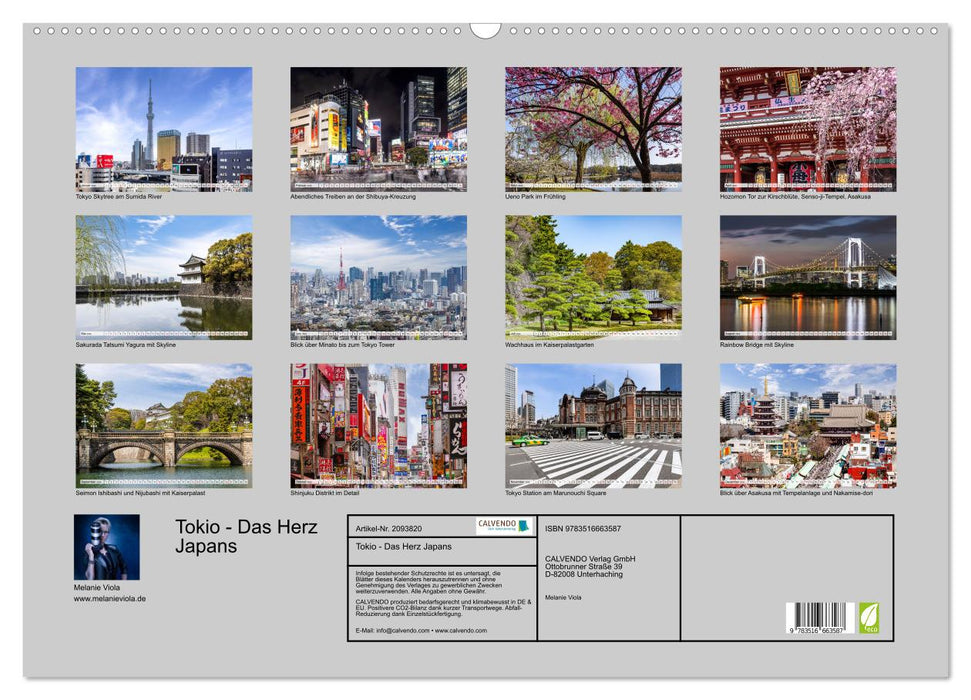
Task: Click the title Tokio - Das Herz Japans
Action: (246, 535)
